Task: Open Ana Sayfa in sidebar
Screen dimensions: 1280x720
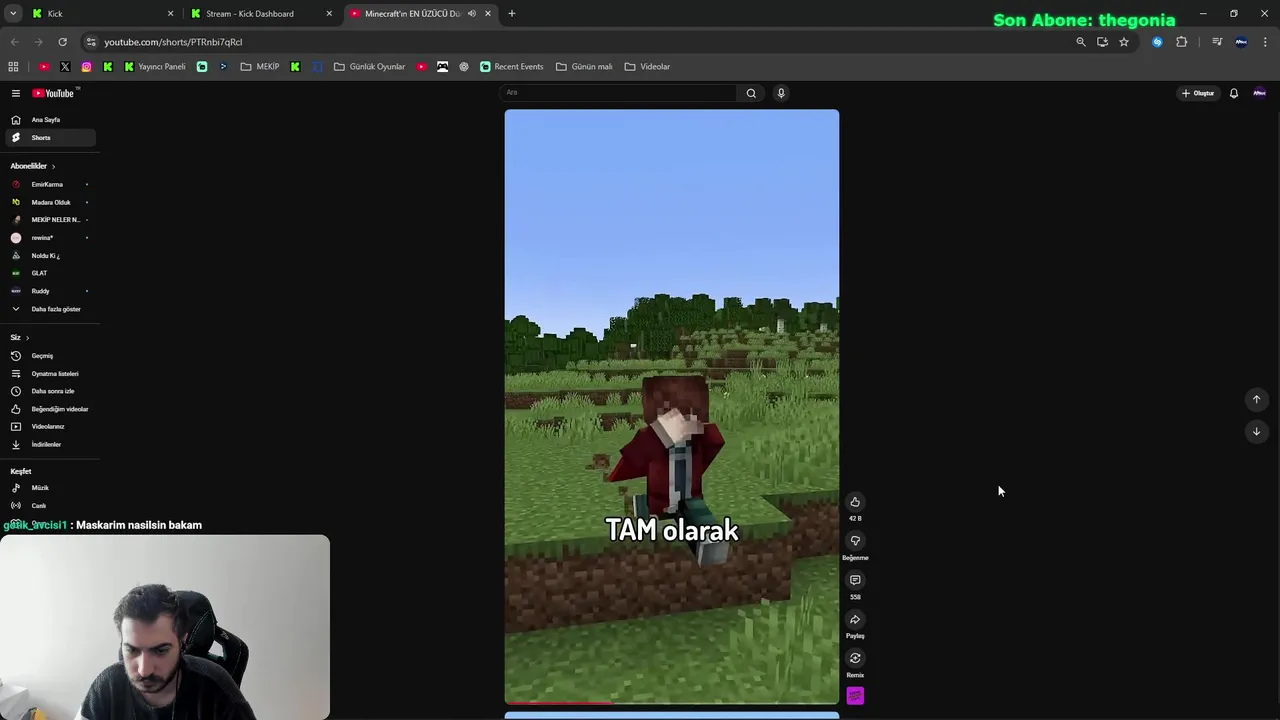Action: 48,120
